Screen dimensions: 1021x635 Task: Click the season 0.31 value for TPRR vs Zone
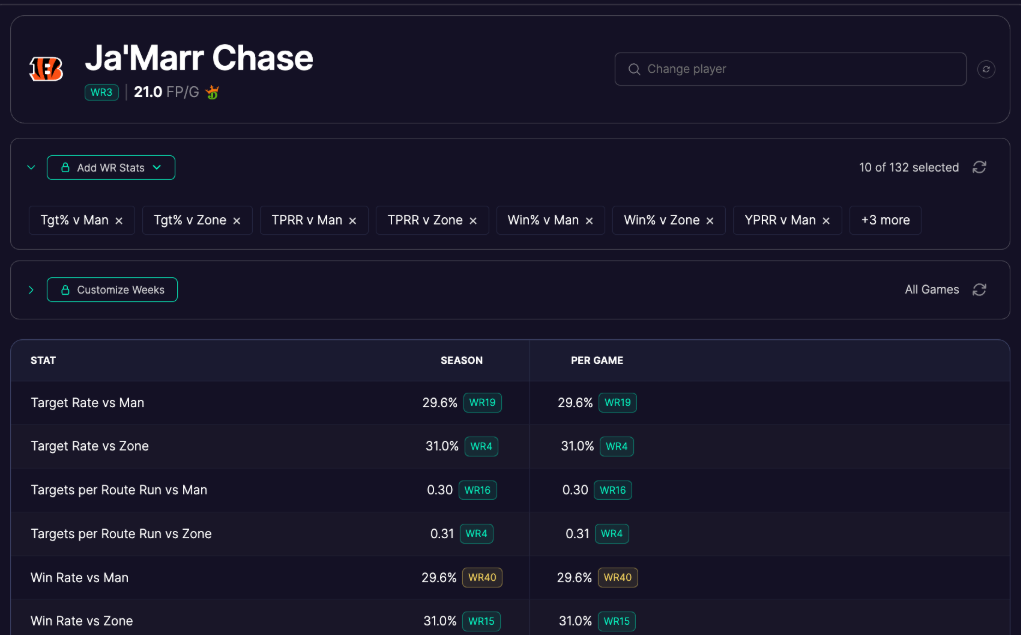click(442, 533)
